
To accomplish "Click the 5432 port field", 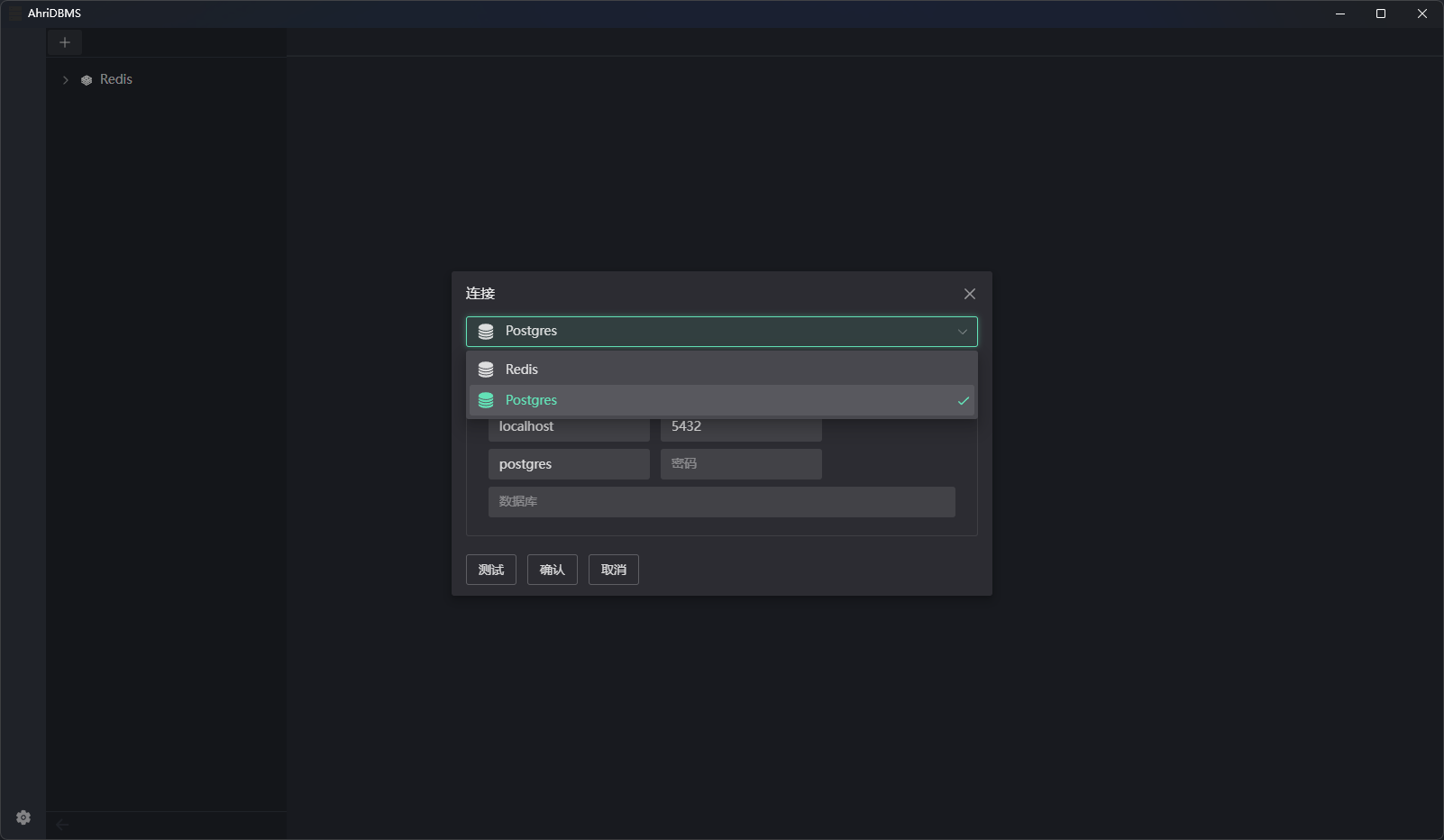I will 741,427.
